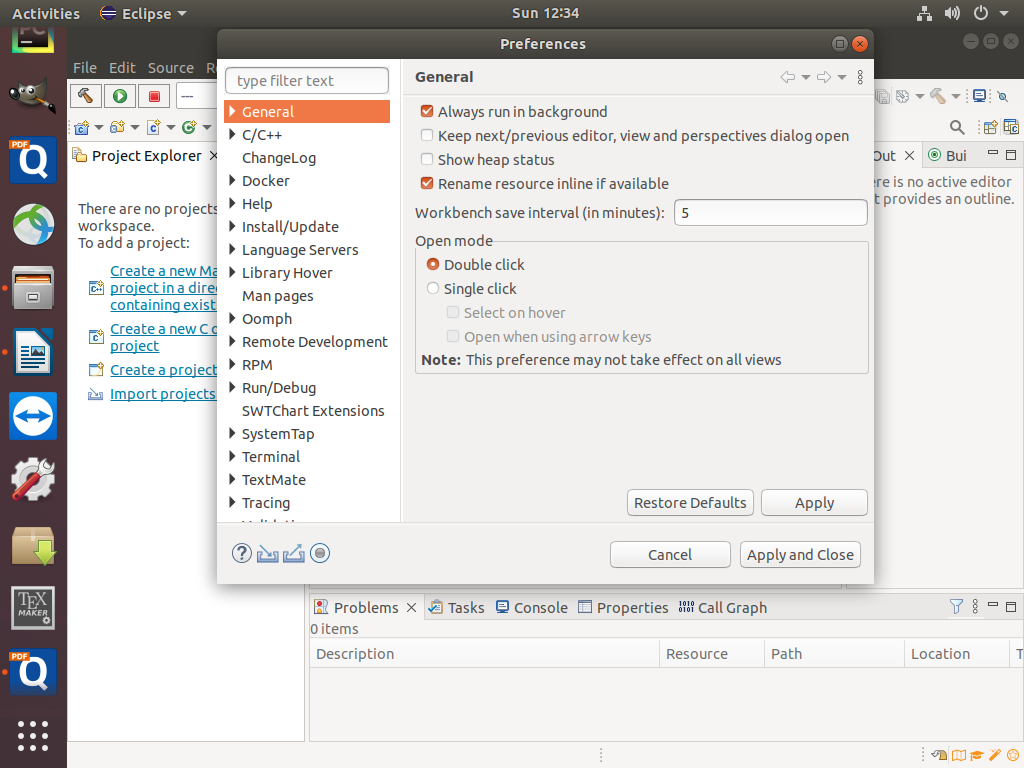Go forward in preference page history
1024x768 pixels.
824,77
